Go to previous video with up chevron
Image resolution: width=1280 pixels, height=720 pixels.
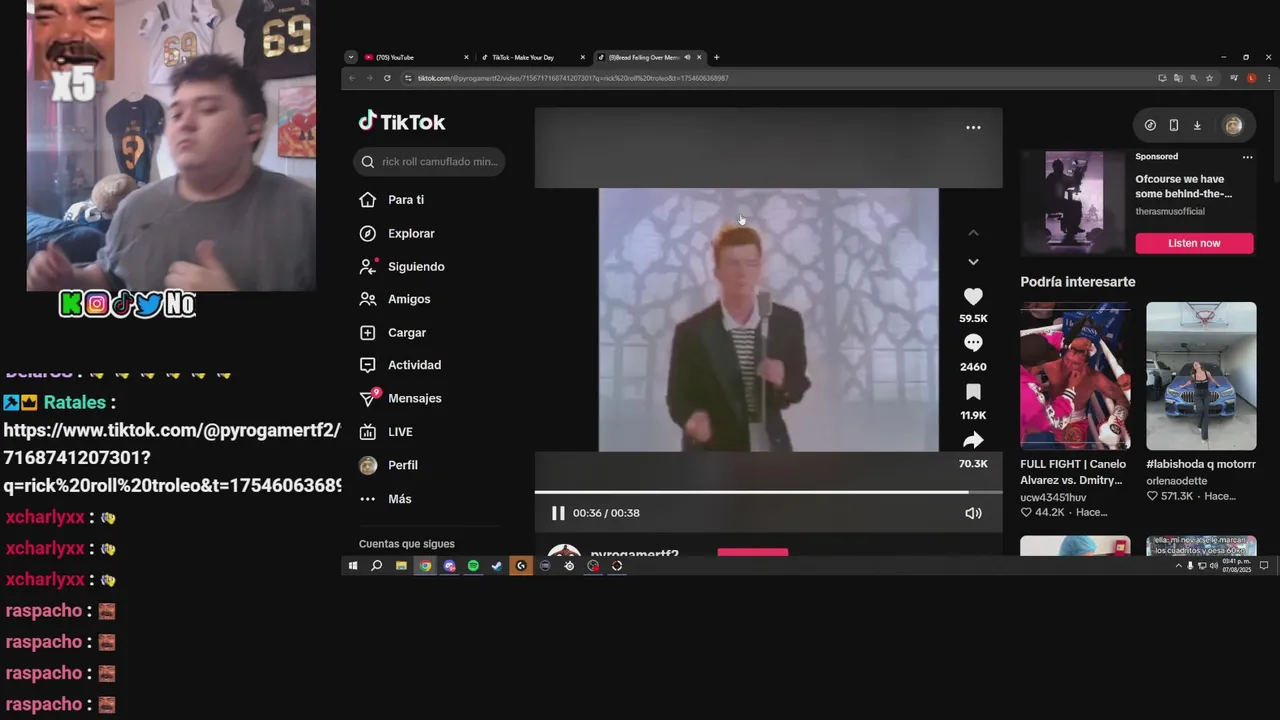pyautogui.click(x=973, y=233)
